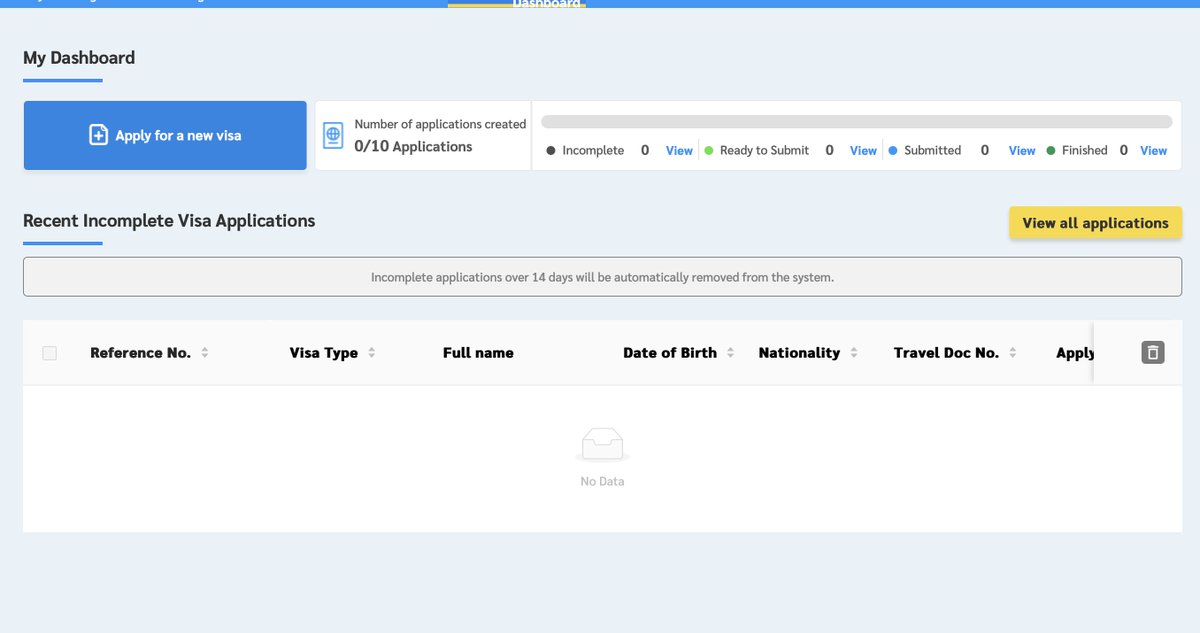View Submitted applications
The image size is (1200, 633).
click(1022, 150)
